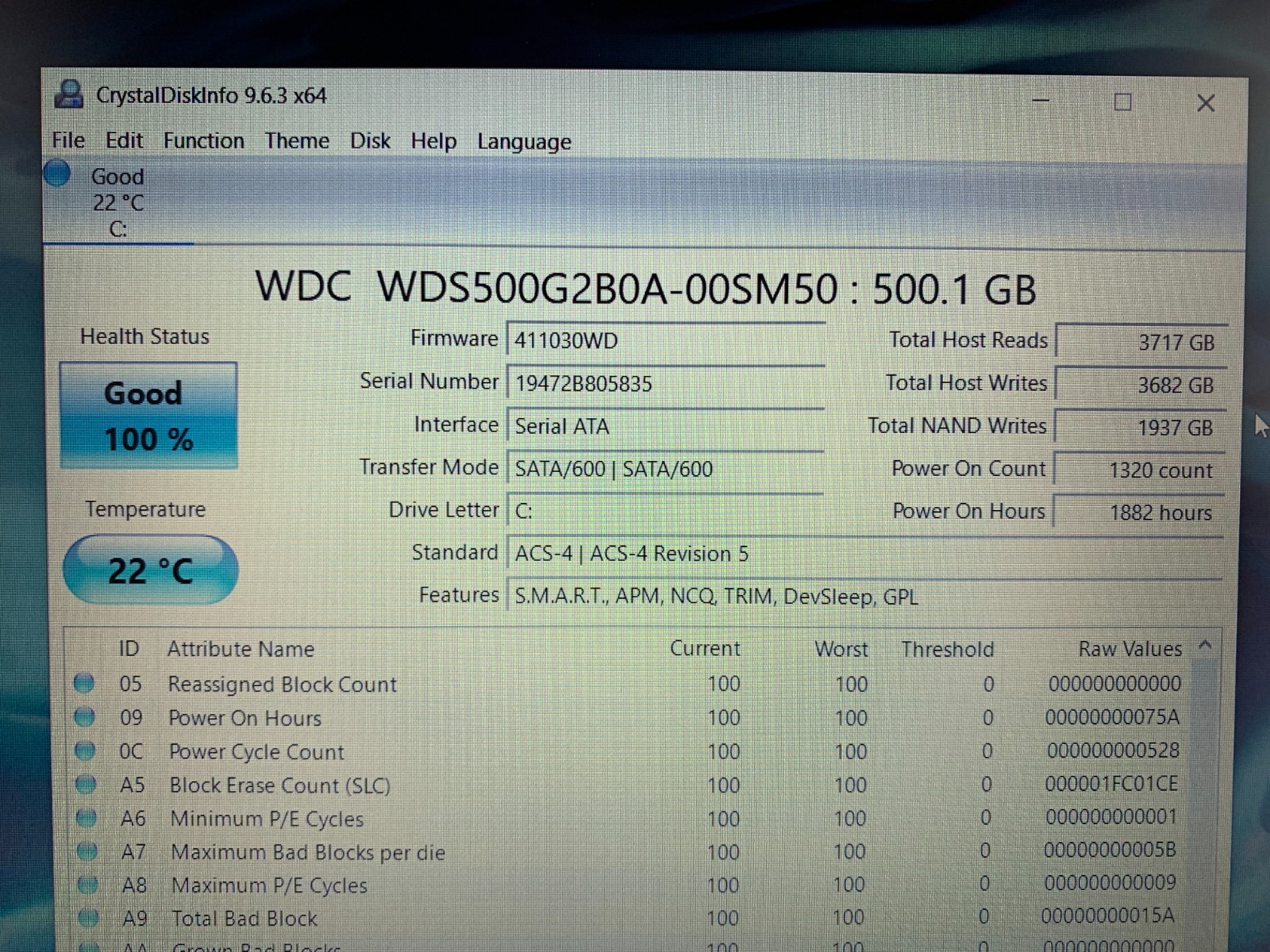The height and width of the screenshot is (952, 1270).
Task: Close the CrystalDiskInfo window
Action: pyautogui.click(x=1206, y=103)
